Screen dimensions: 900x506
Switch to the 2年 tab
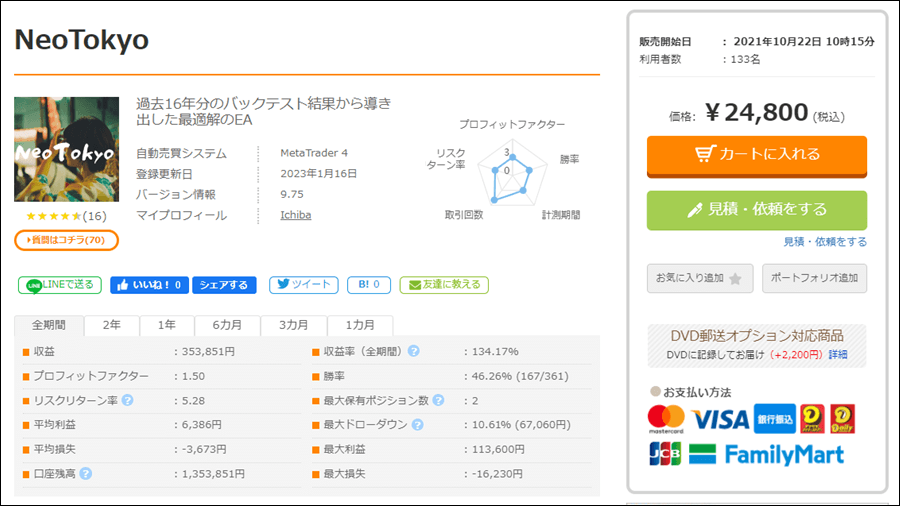[112, 325]
